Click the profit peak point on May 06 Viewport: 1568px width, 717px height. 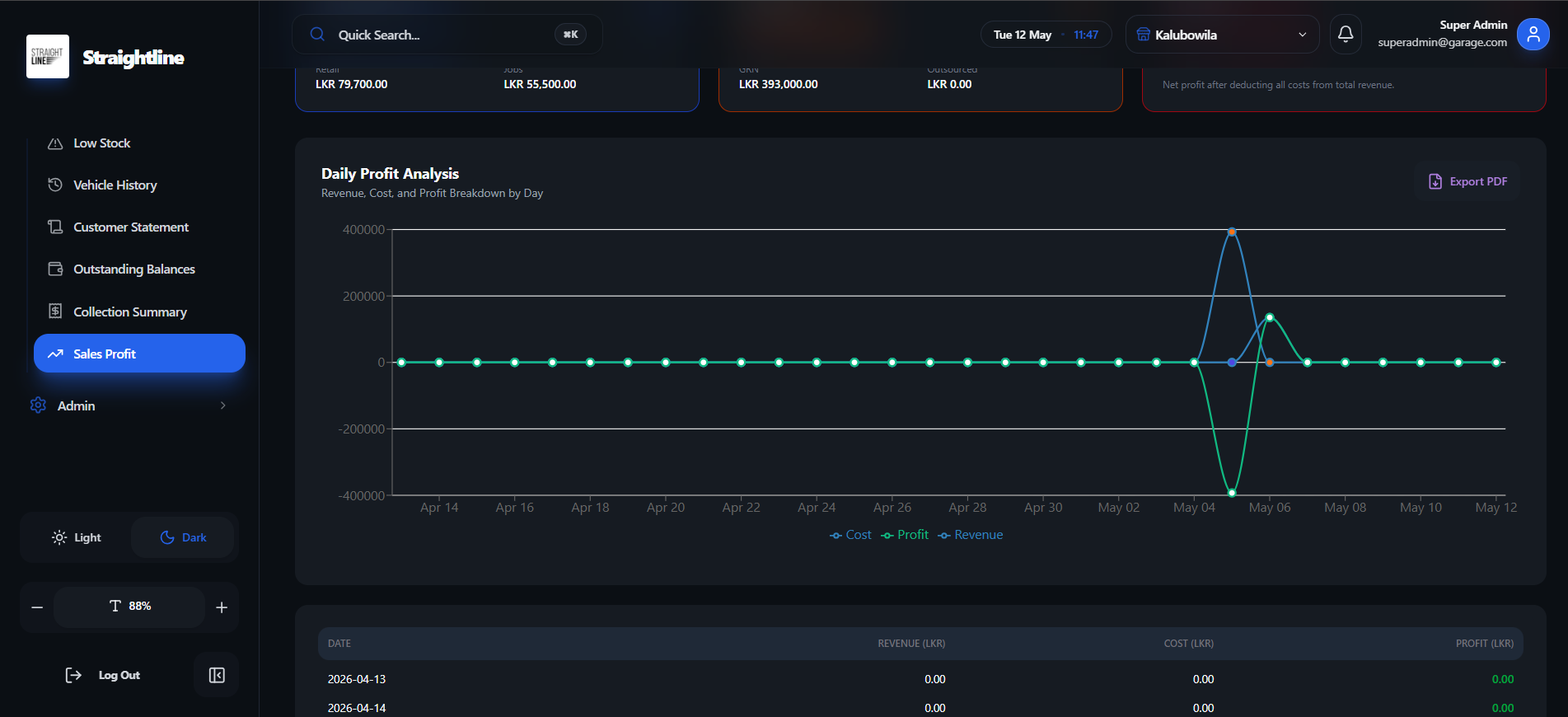(x=1270, y=317)
